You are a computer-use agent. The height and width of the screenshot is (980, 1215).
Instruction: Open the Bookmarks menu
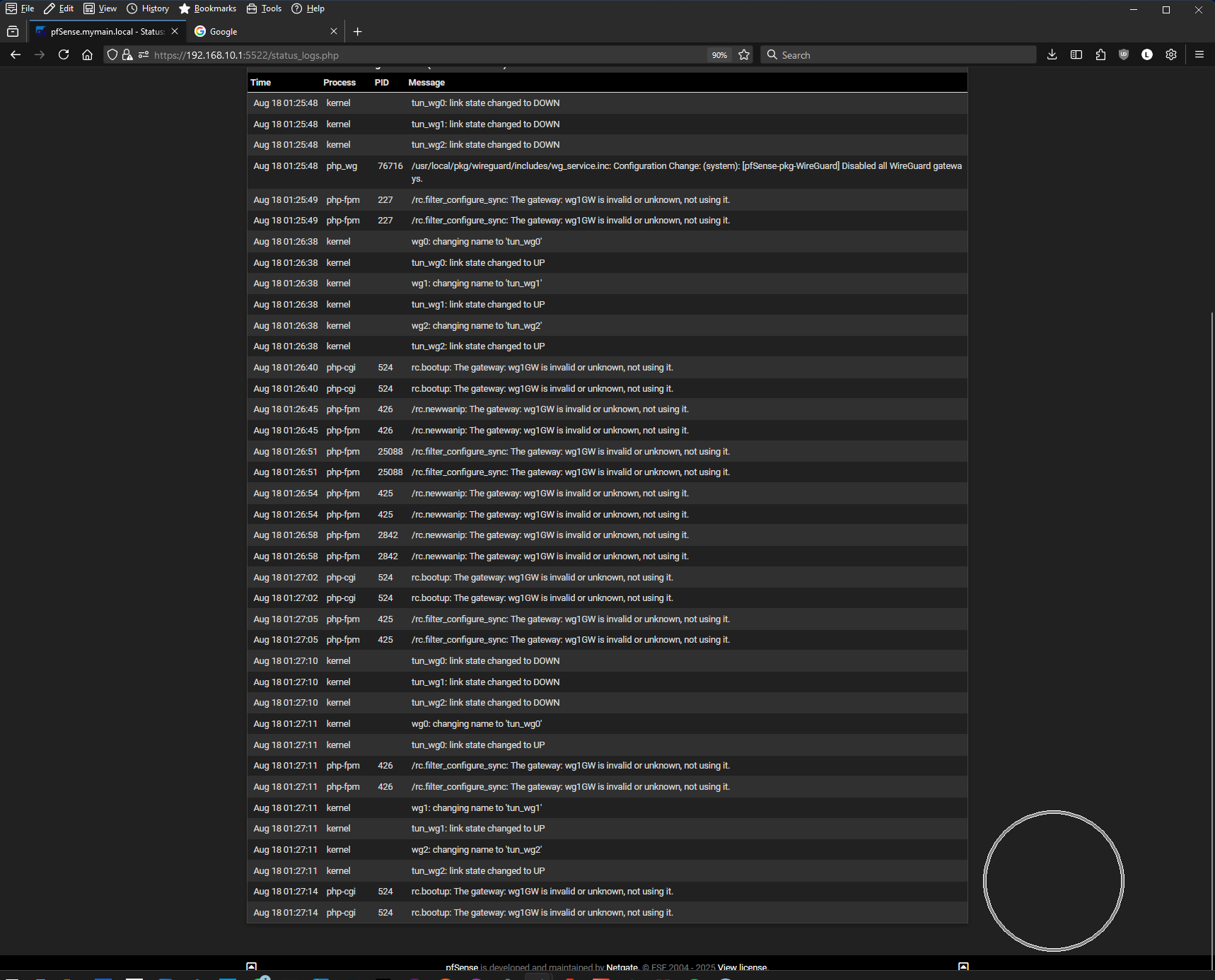[x=208, y=8]
